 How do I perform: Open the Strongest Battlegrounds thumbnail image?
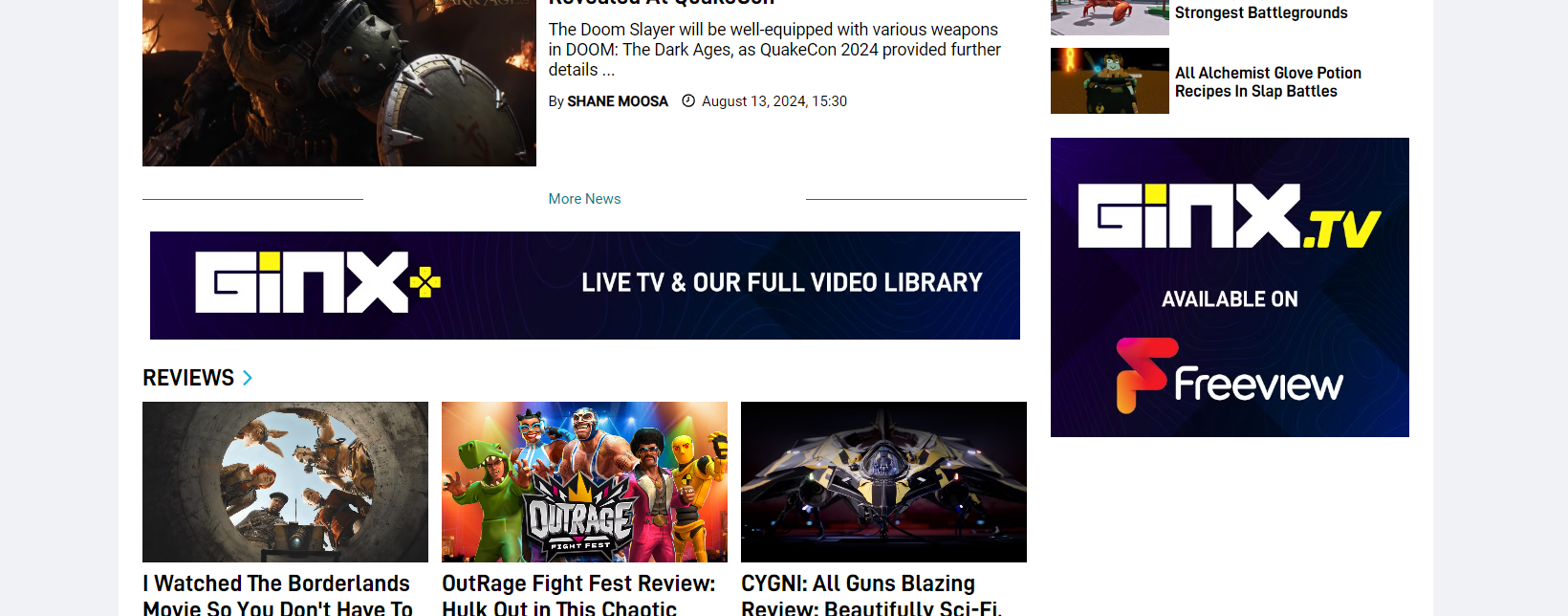pyautogui.click(x=1109, y=16)
